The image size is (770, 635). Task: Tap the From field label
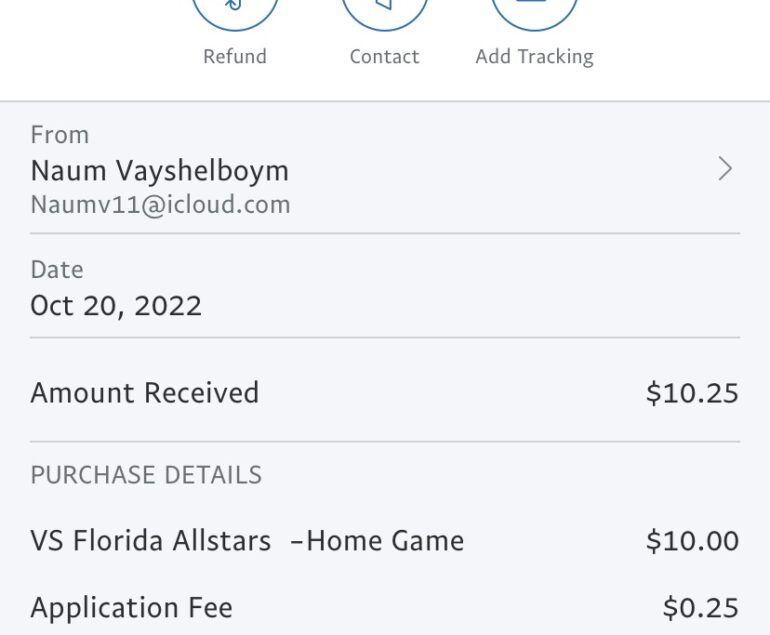click(x=60, y=135)
